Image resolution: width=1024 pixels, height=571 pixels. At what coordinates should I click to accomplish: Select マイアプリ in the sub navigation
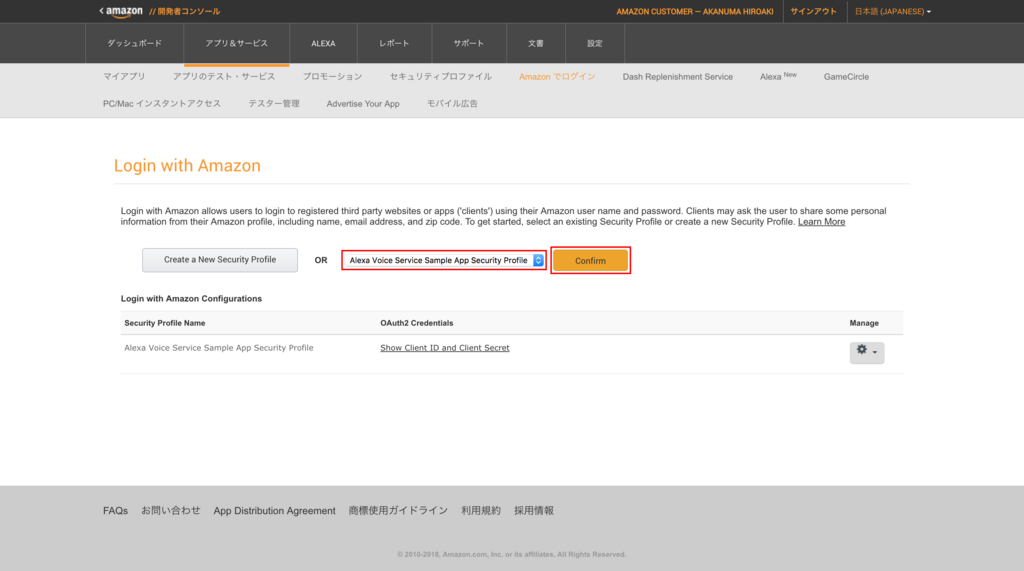click(x=124, y=76)
